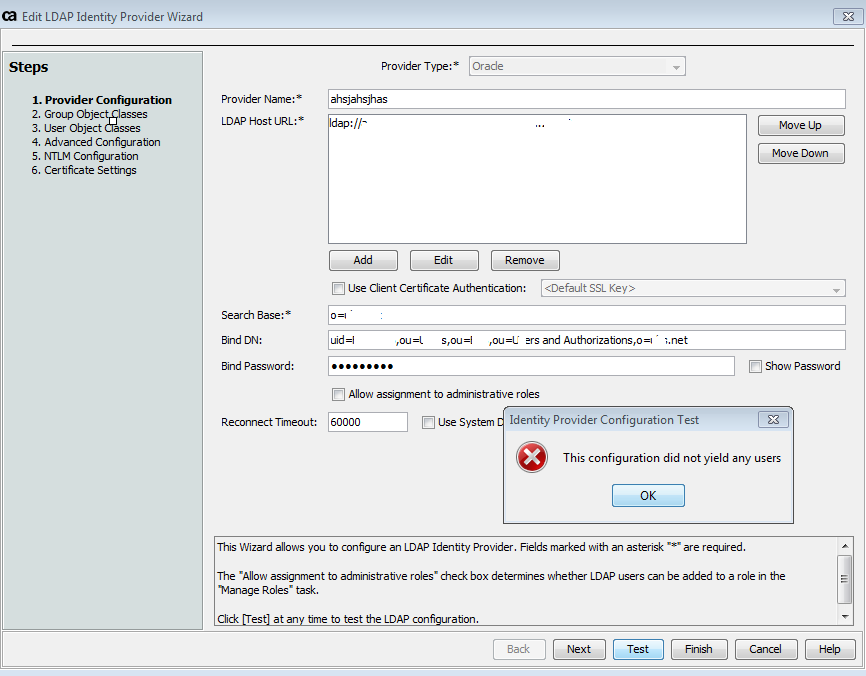Screen dimensions: 866x676
Task: Advance the wizard with the Next button
Action: pyautogui.click(x=579, y=649)
